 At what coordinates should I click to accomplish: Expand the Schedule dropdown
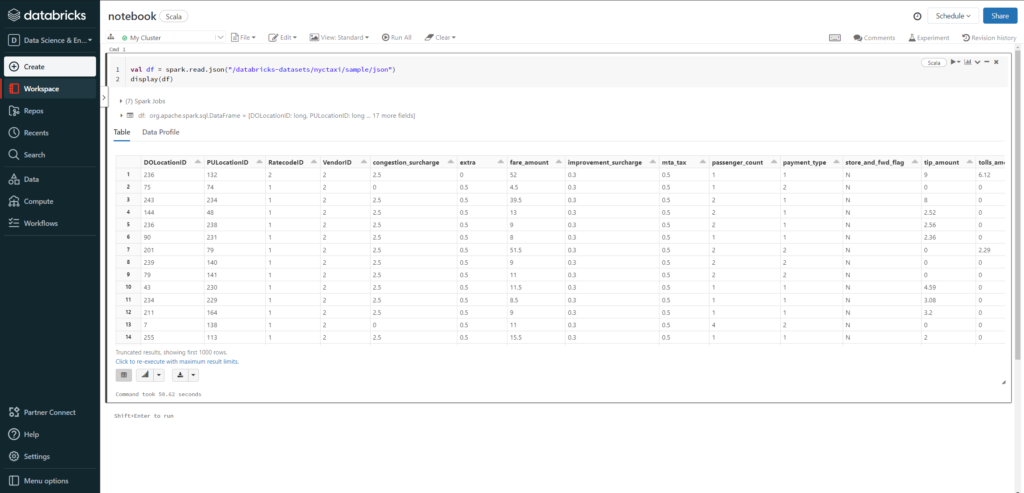coord(953,16)
